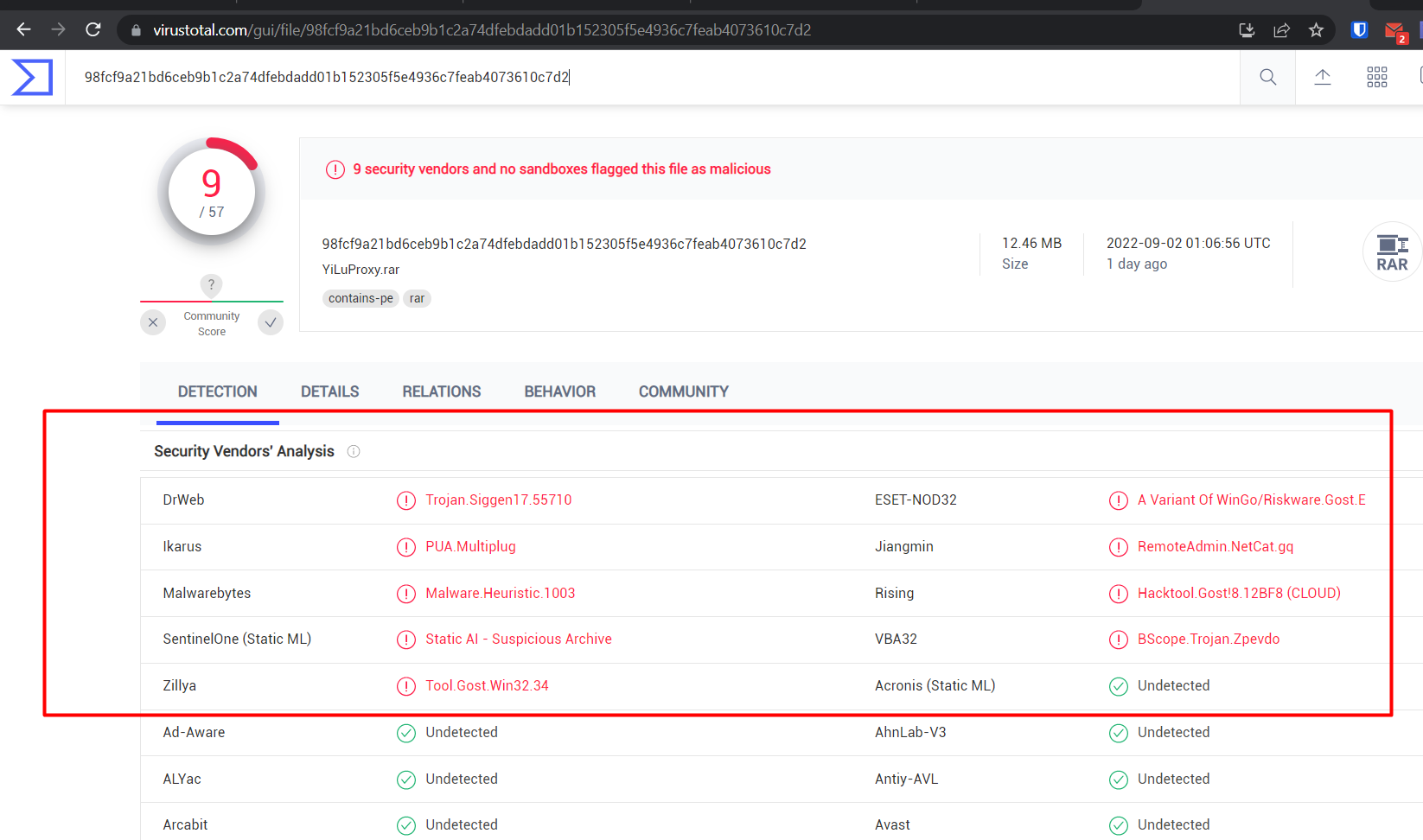The height and width of the screenshot is (840, 1423).
Task: Click the 2022-09-02 01:06:56 UTC timestamp
Action: pyautogui.click(x=1189, y=243)
